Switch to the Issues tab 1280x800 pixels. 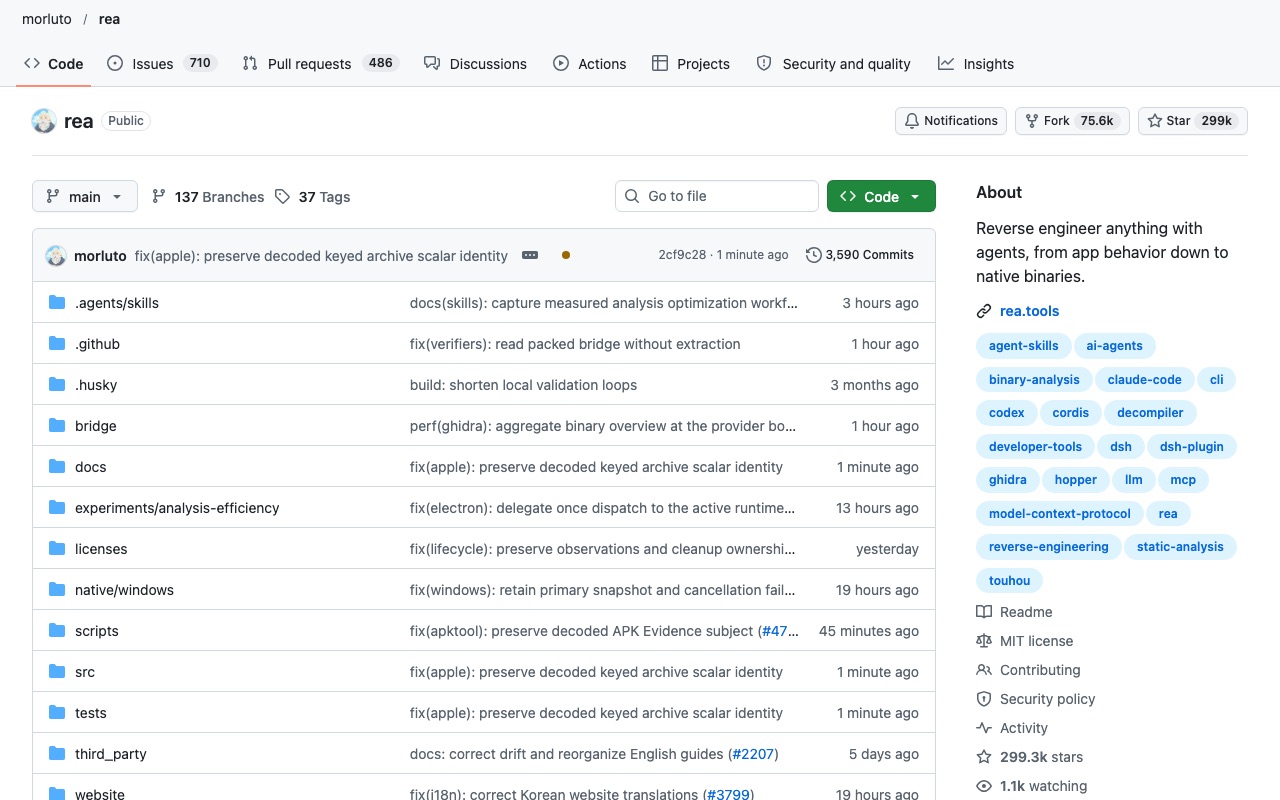pyautogui.click(x=161, y=63)
